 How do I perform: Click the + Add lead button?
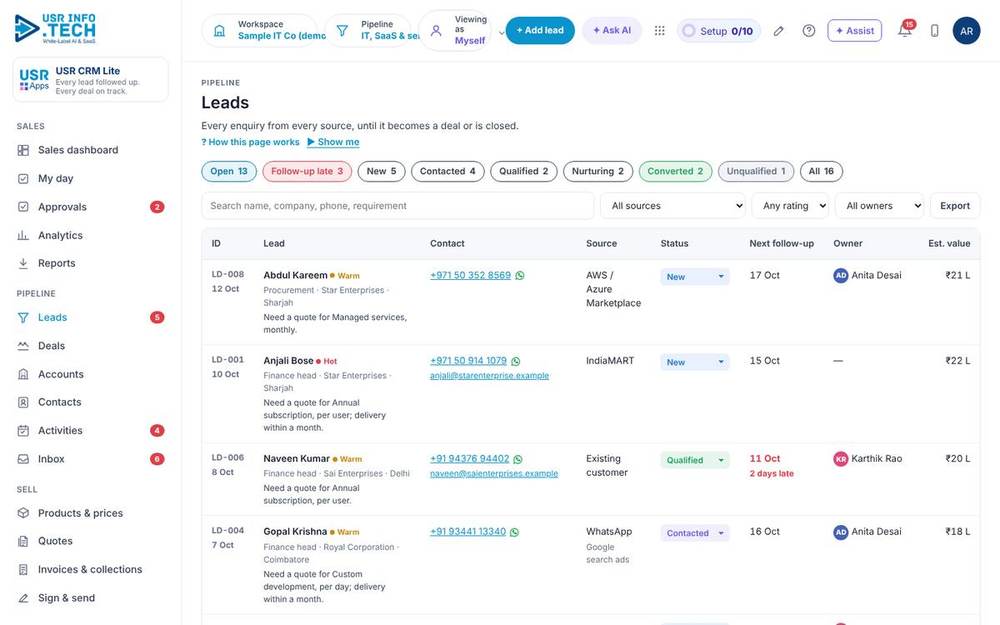coord(540,30)
